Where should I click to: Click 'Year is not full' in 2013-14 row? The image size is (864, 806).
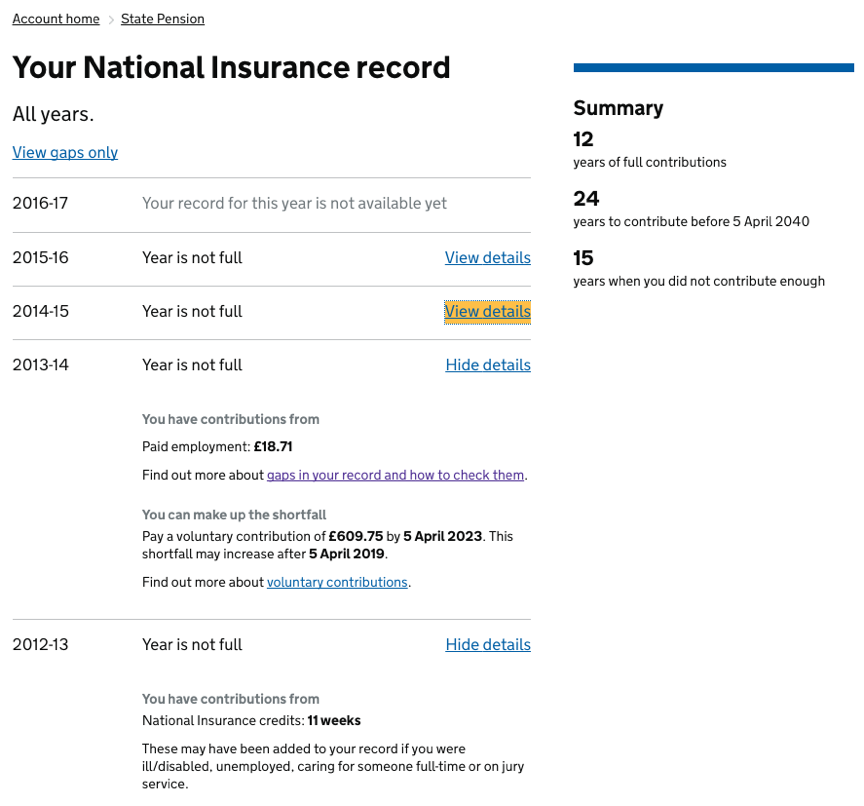pyautogui.click(x=192, y=365)
